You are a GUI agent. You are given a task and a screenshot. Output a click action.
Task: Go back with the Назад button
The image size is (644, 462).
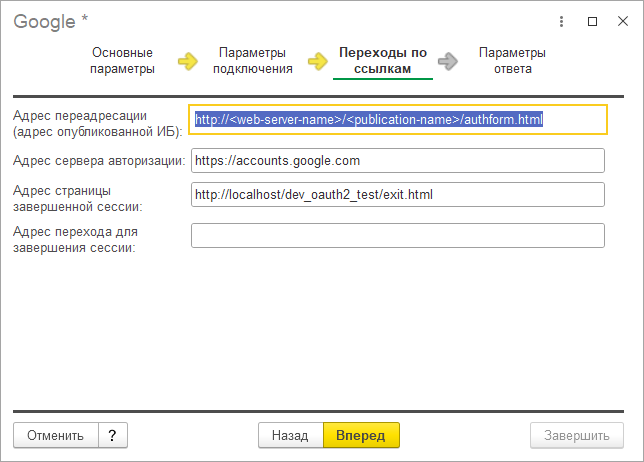[x=290, y=435]
